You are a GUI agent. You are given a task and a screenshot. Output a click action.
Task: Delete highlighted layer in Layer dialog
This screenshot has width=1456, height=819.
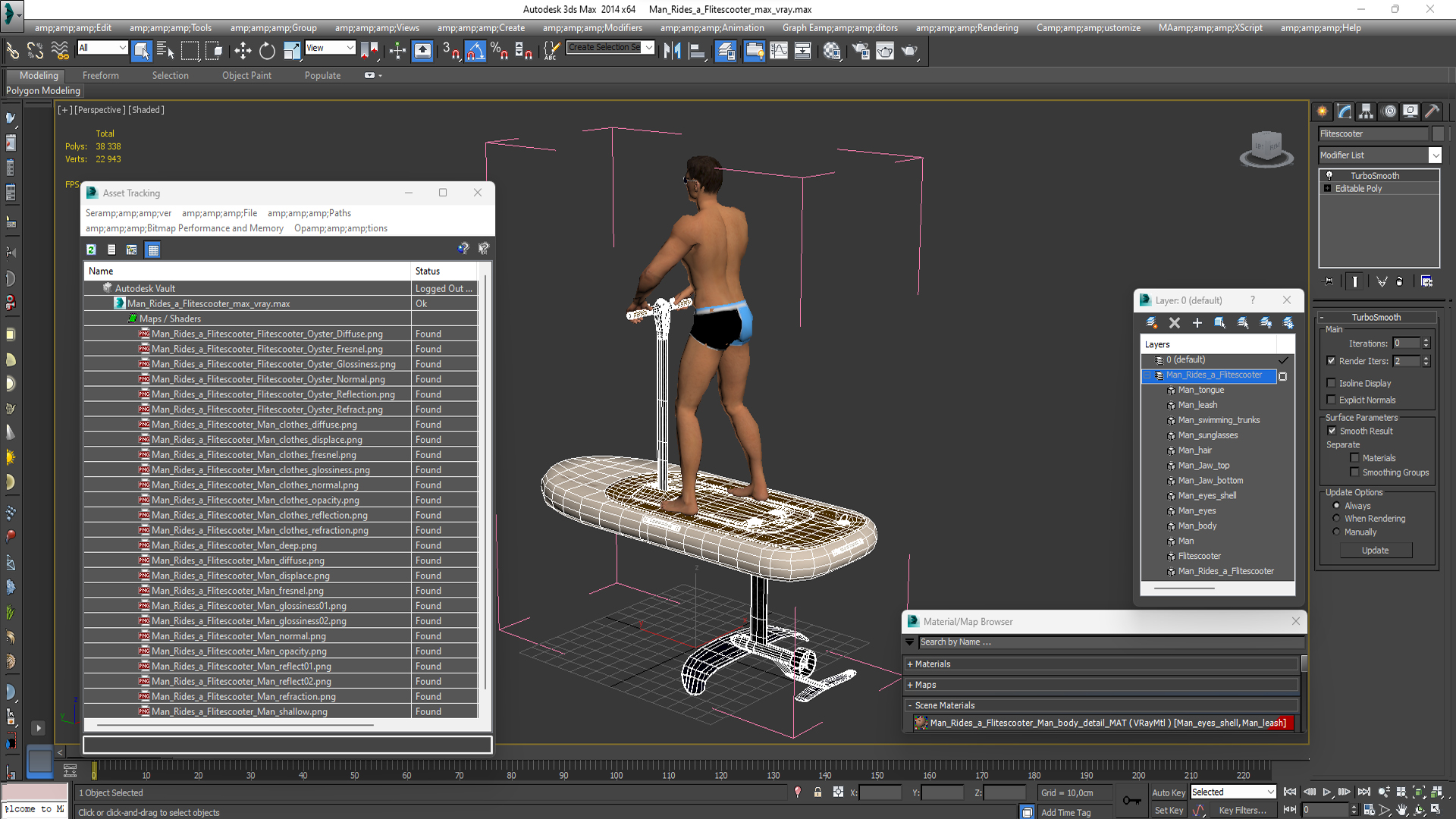click(1175, 323)
